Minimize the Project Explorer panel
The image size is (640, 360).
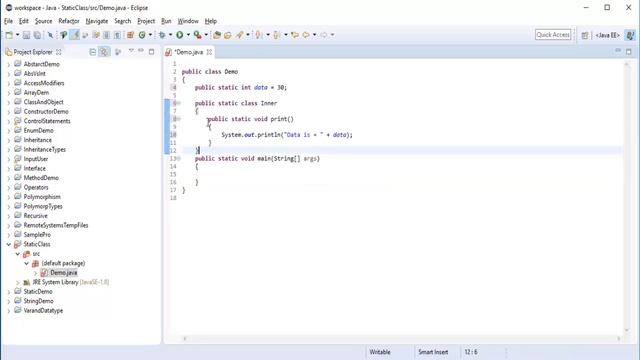[141, 51]
